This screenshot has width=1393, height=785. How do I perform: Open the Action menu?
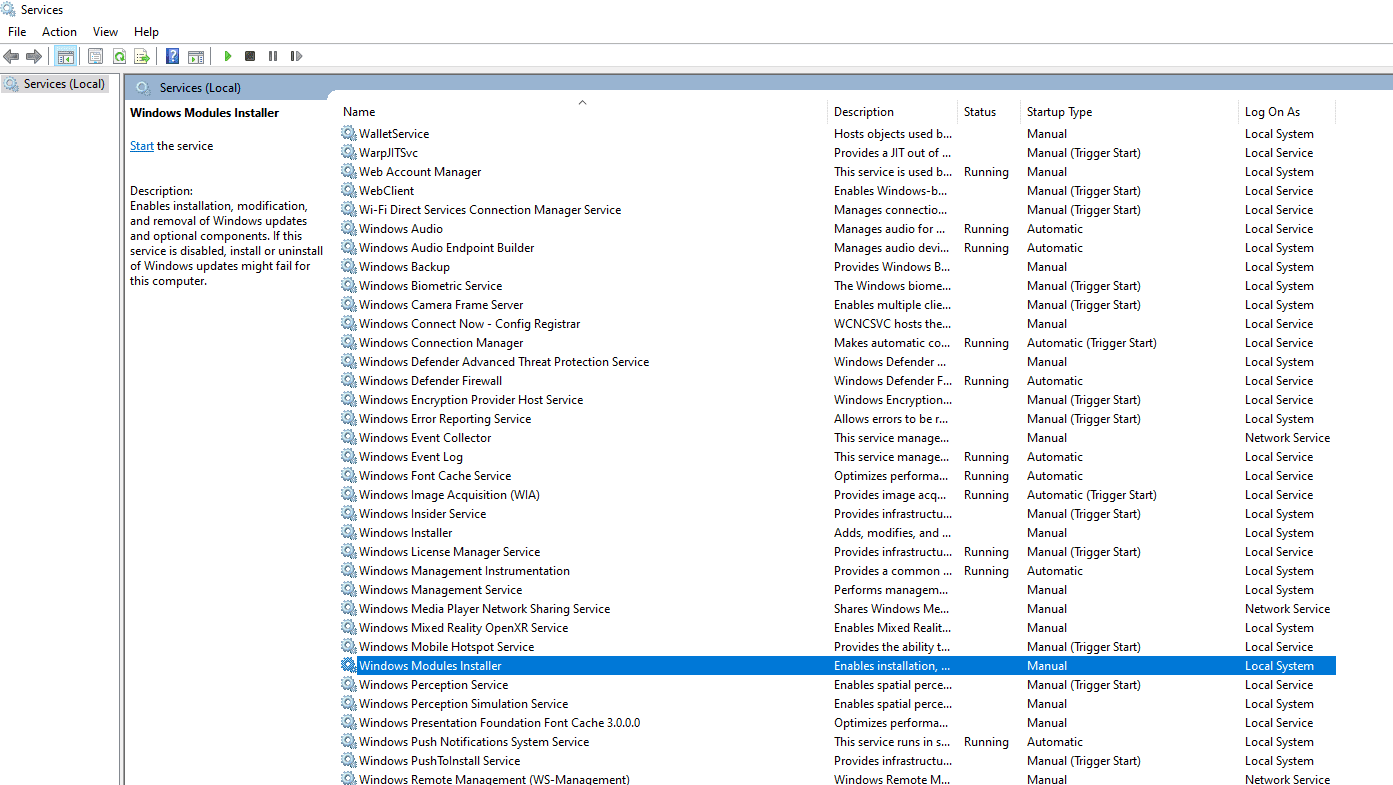(59, 32)
